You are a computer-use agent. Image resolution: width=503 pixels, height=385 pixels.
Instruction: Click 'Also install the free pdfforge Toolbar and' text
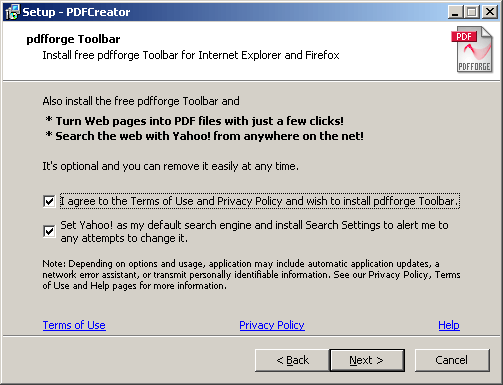pyautogui.click(x=141, y=101)
